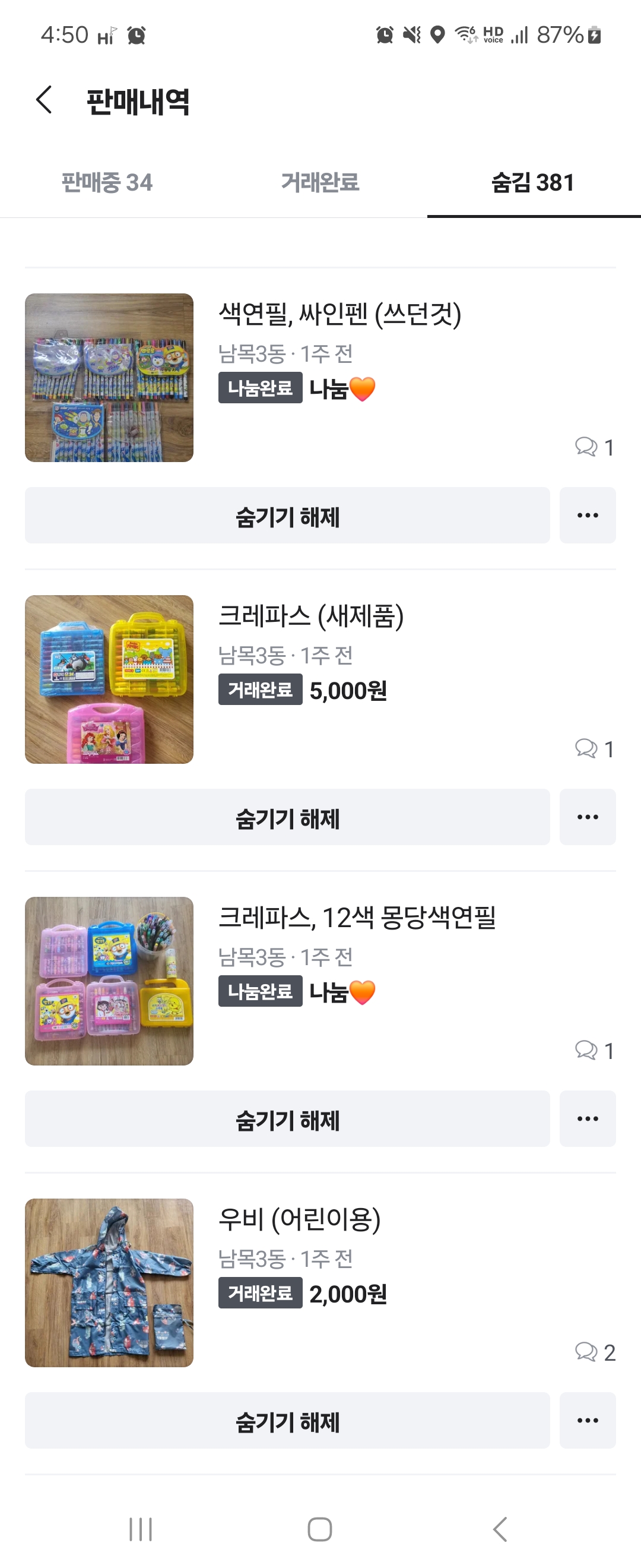Select the 숨김 381 tab

533,182
